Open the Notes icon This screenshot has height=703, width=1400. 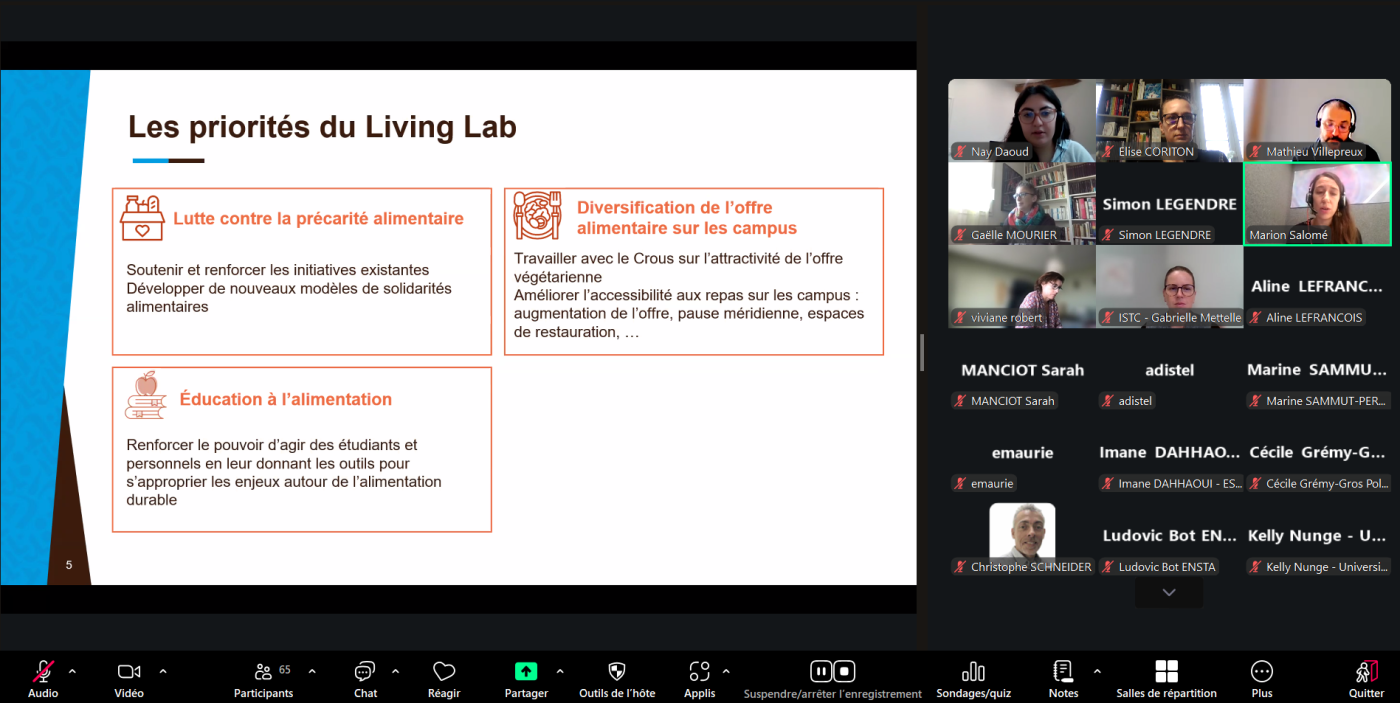tap(1063, 672)
